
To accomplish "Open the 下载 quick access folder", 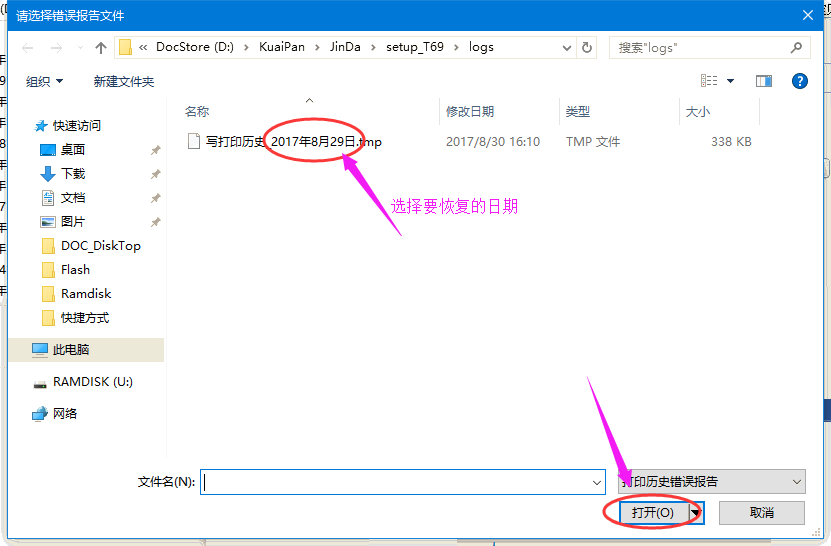I will 72,174.
